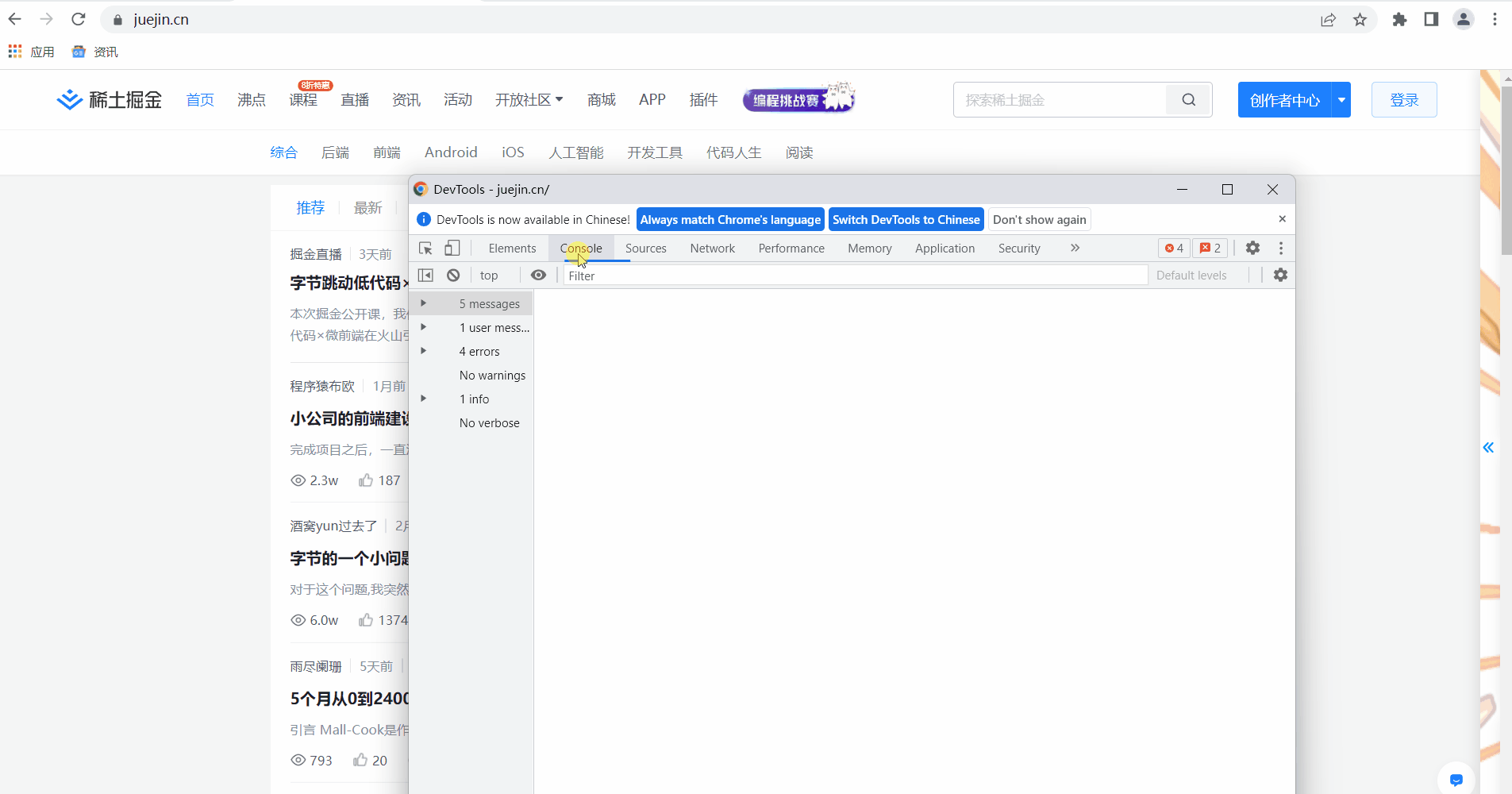Open the Chrome profile avatar icon
The width and height of the screenshot is (1512, 794).
point(1463,20)
